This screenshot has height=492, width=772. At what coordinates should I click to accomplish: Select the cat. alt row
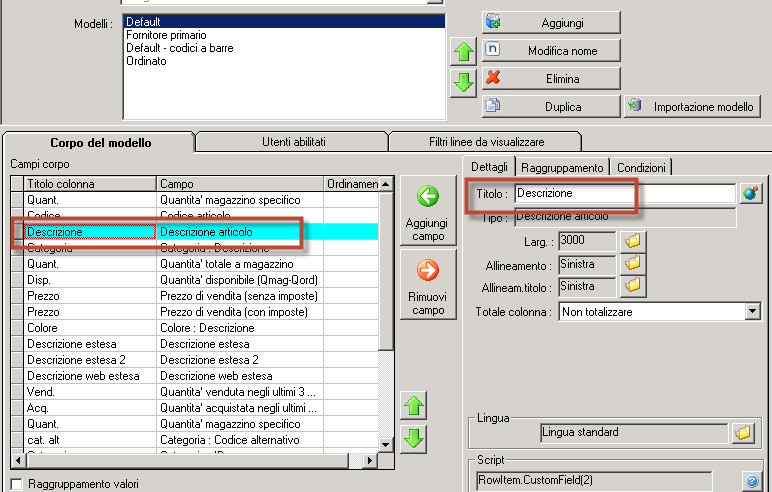201,440
